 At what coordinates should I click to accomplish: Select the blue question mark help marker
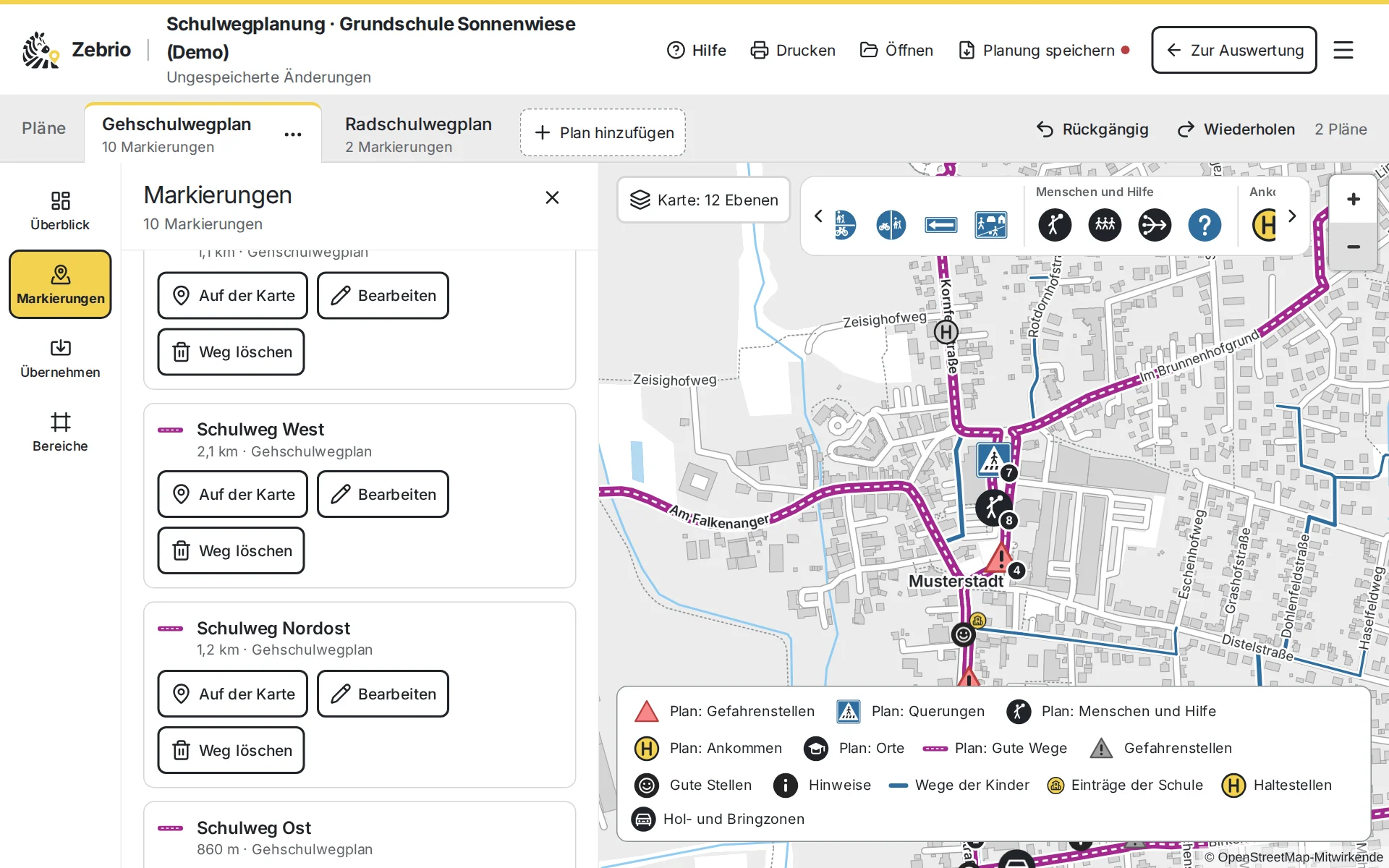(1205, 225)
